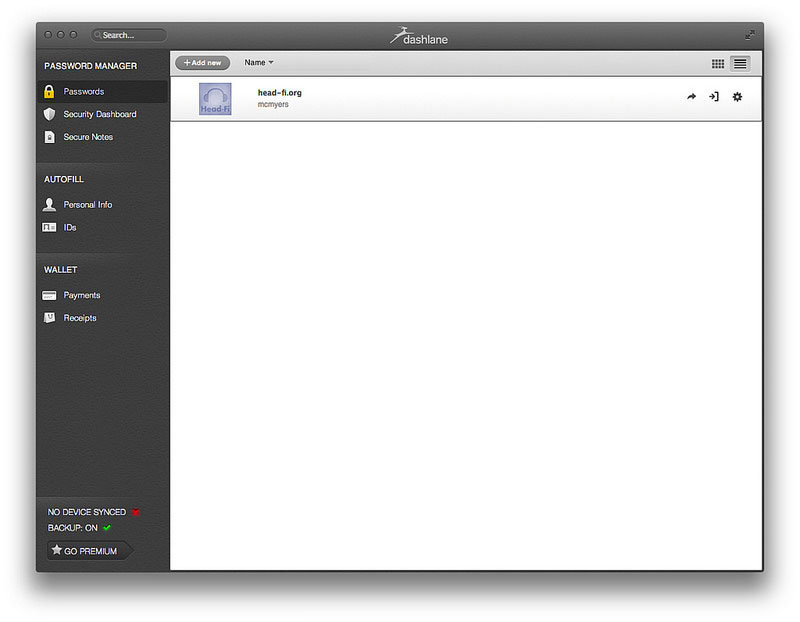Viewport: 800px width, 622px height.
Task: Switch to grid view
Action: [x=718, y=63]
